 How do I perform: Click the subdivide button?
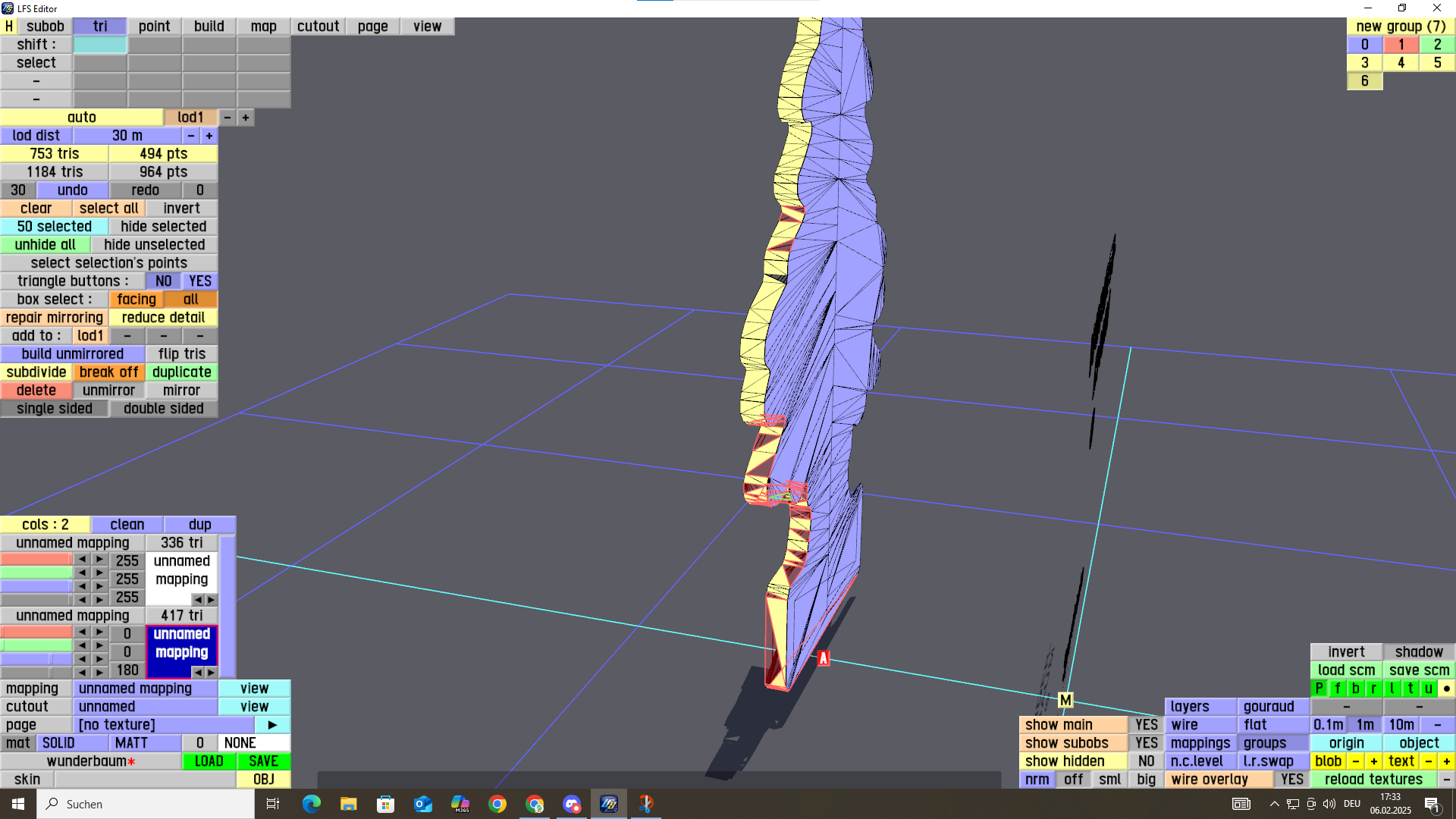tap(36, 372)
